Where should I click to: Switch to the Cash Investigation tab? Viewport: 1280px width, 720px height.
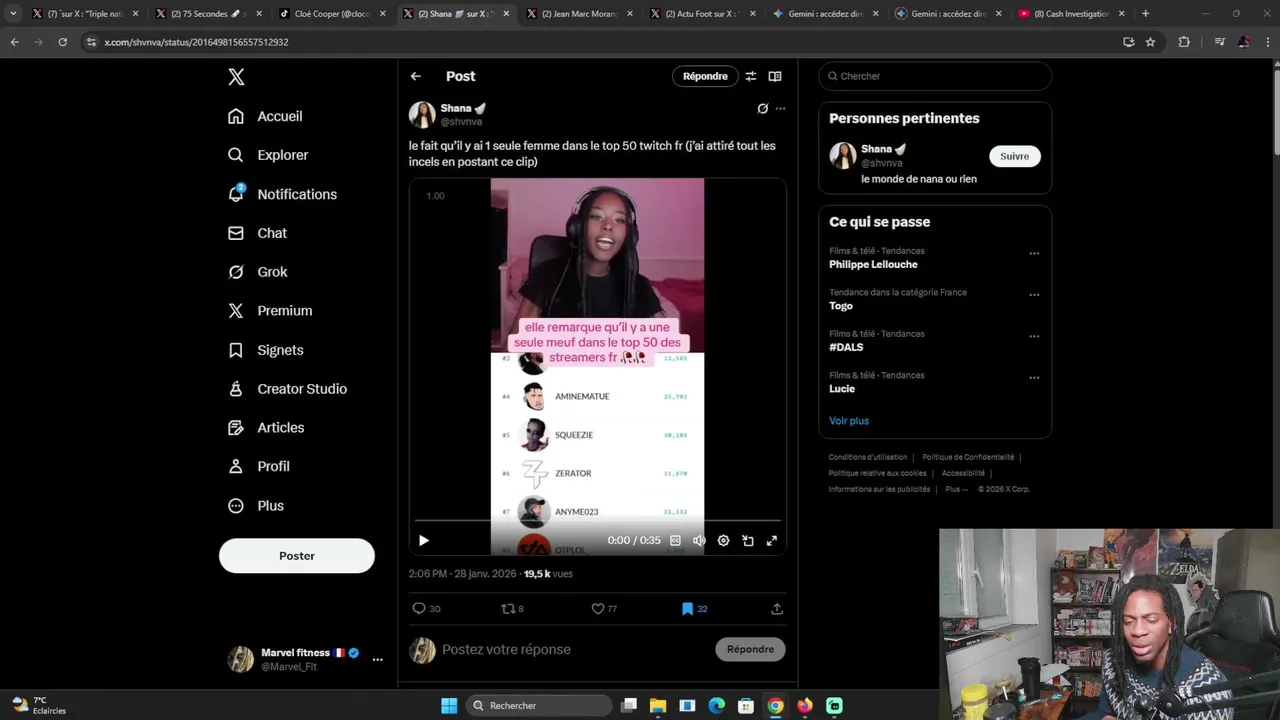coord(1071,14)
